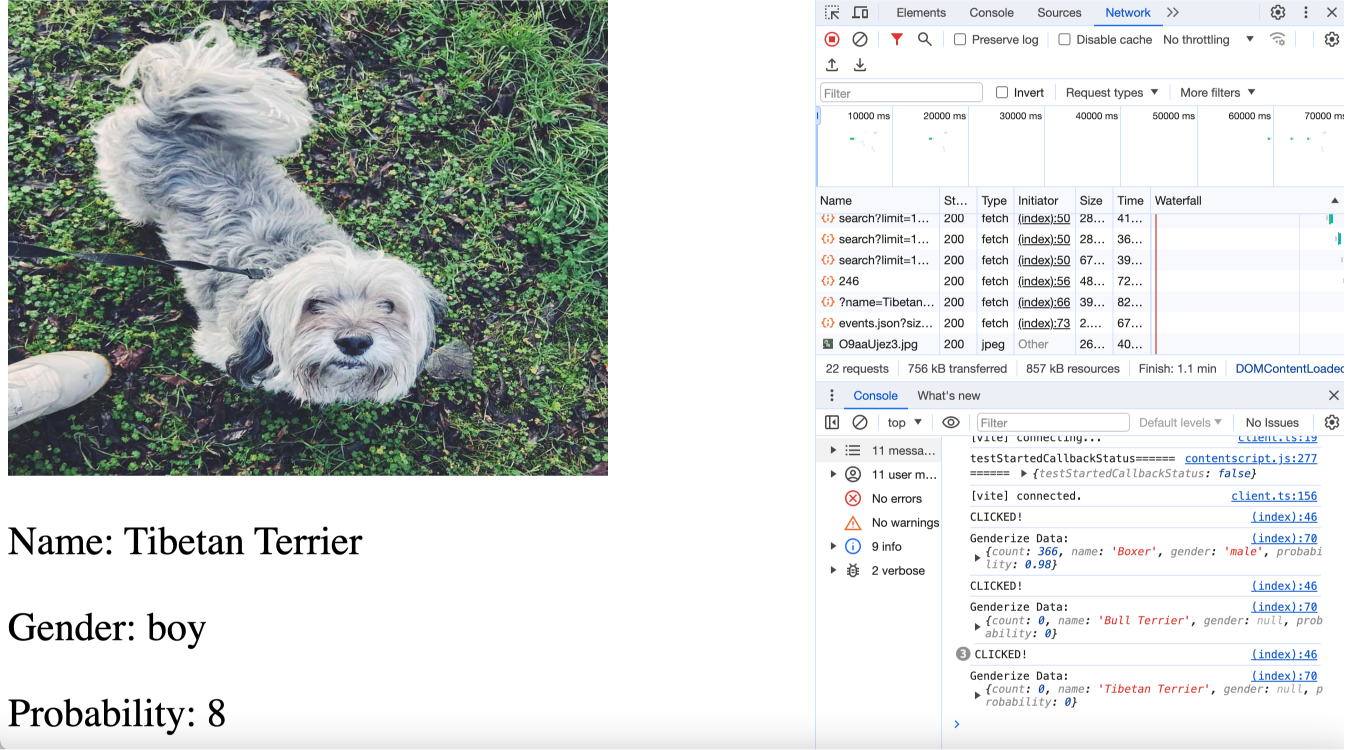Toggle the red network filter funnel
1345x750 pixels.
point(897,39)
